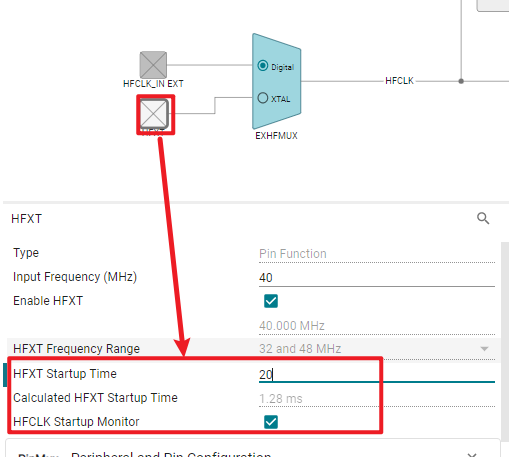Viewport: 509px width, 457px height.
Task: Open the HFXT Frequency Range dropdown arrow
Action: [x=484, y=349]
